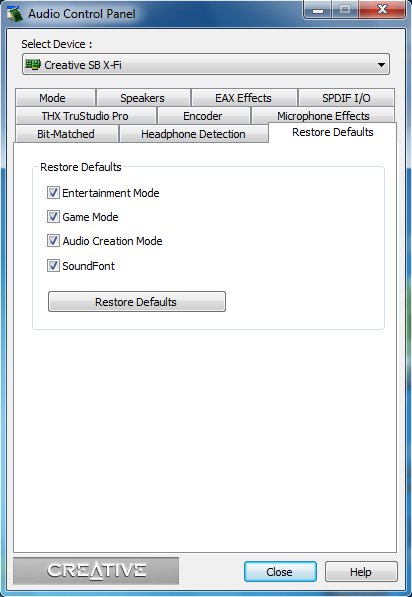Expand the Creative SB X-Fi device list

[206, 64]
